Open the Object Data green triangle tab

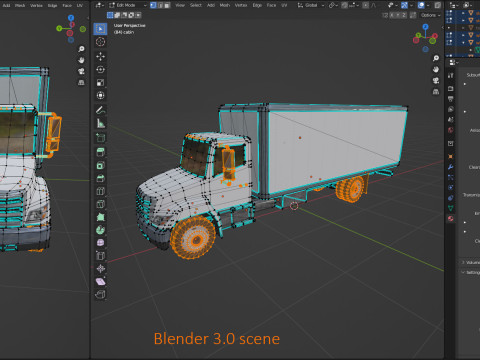[x=451, y=208]
